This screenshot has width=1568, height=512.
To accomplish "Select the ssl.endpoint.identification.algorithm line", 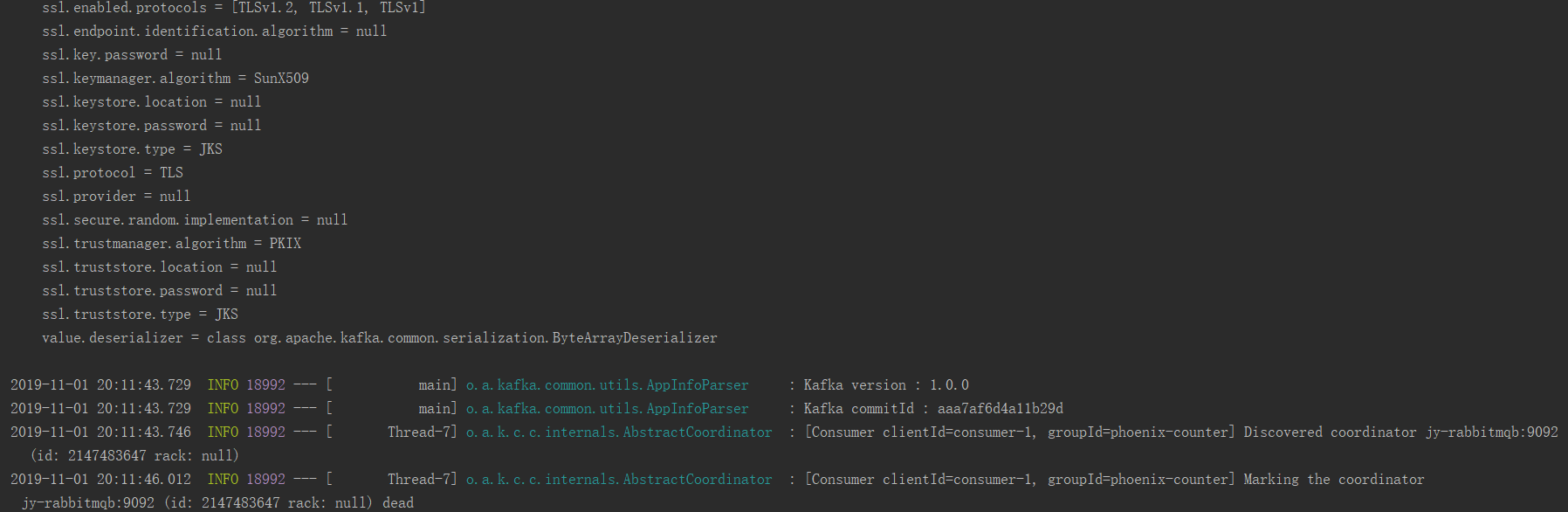I will tap(215, 31).
